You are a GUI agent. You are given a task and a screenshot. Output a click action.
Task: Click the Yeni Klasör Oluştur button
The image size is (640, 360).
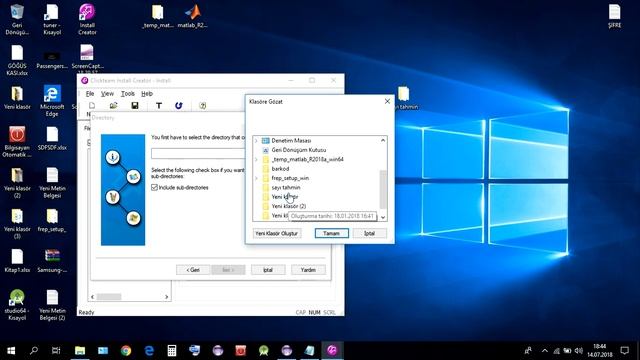277,233
